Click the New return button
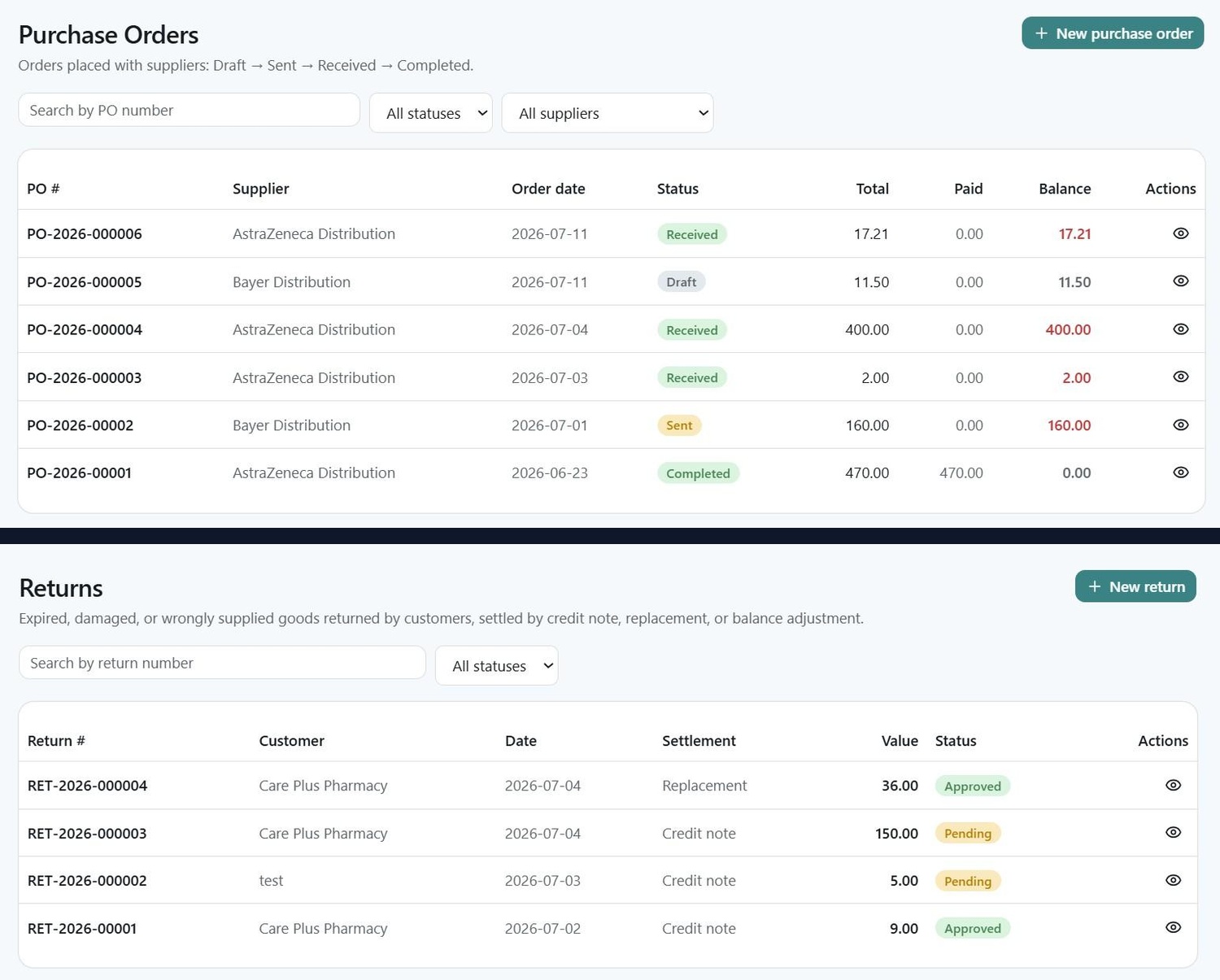This screenshot has width=1220, height=980. point(1135,586)
